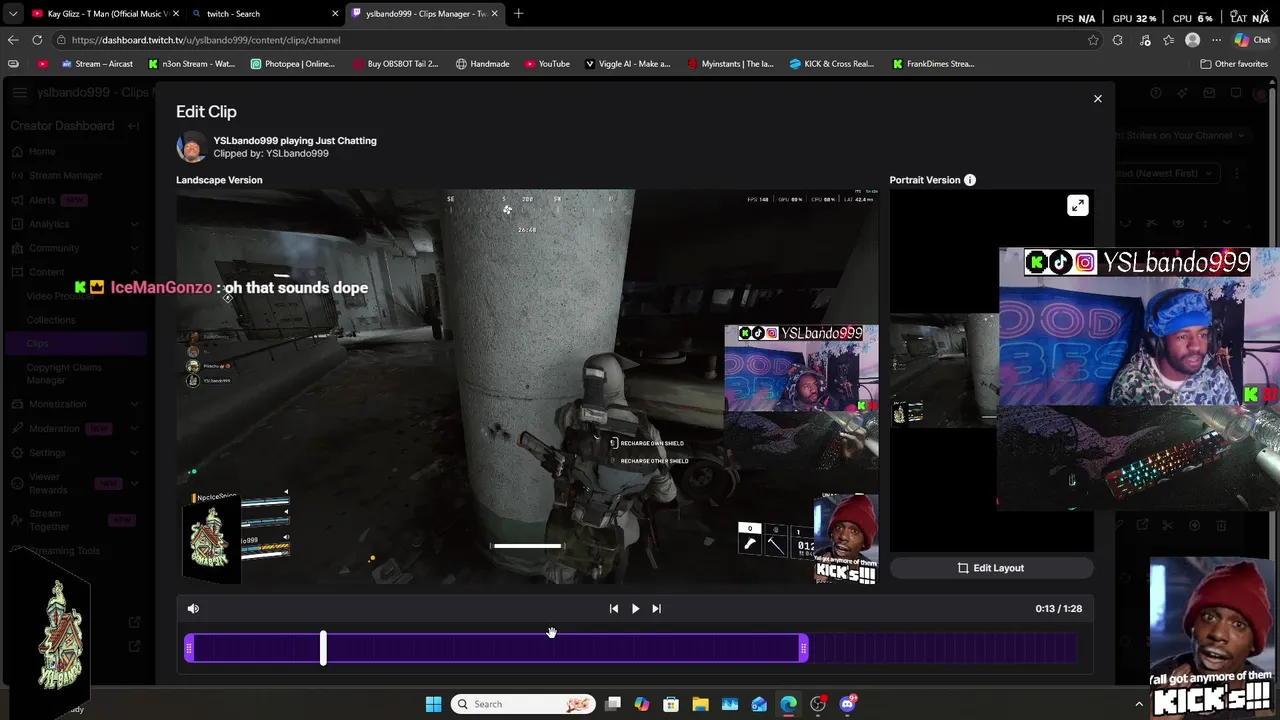This screenshot has width=1280, height=720.
Task: Open the Myinstants bookmark
Action: tap(730, 64)
